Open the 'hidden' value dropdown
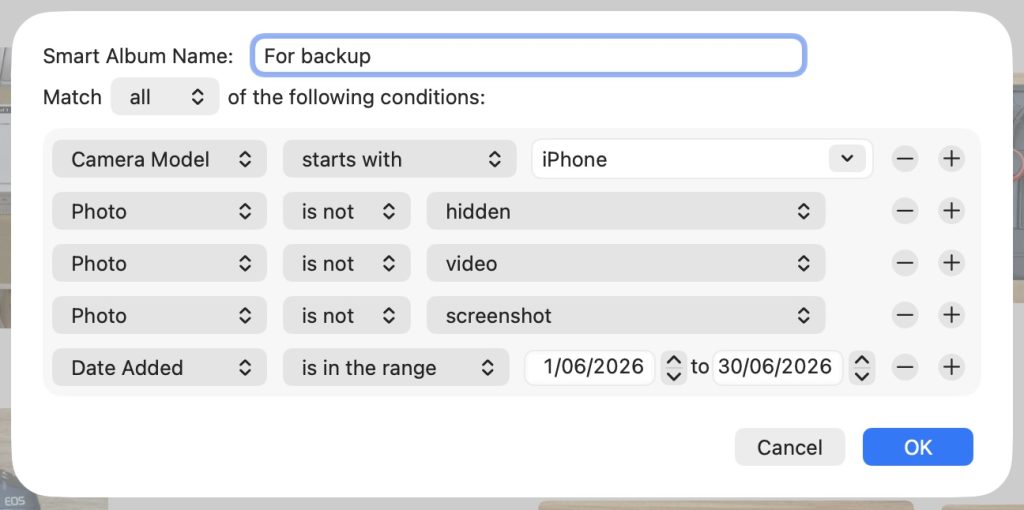Screen dimensions: 1024x510 point(626,211)
